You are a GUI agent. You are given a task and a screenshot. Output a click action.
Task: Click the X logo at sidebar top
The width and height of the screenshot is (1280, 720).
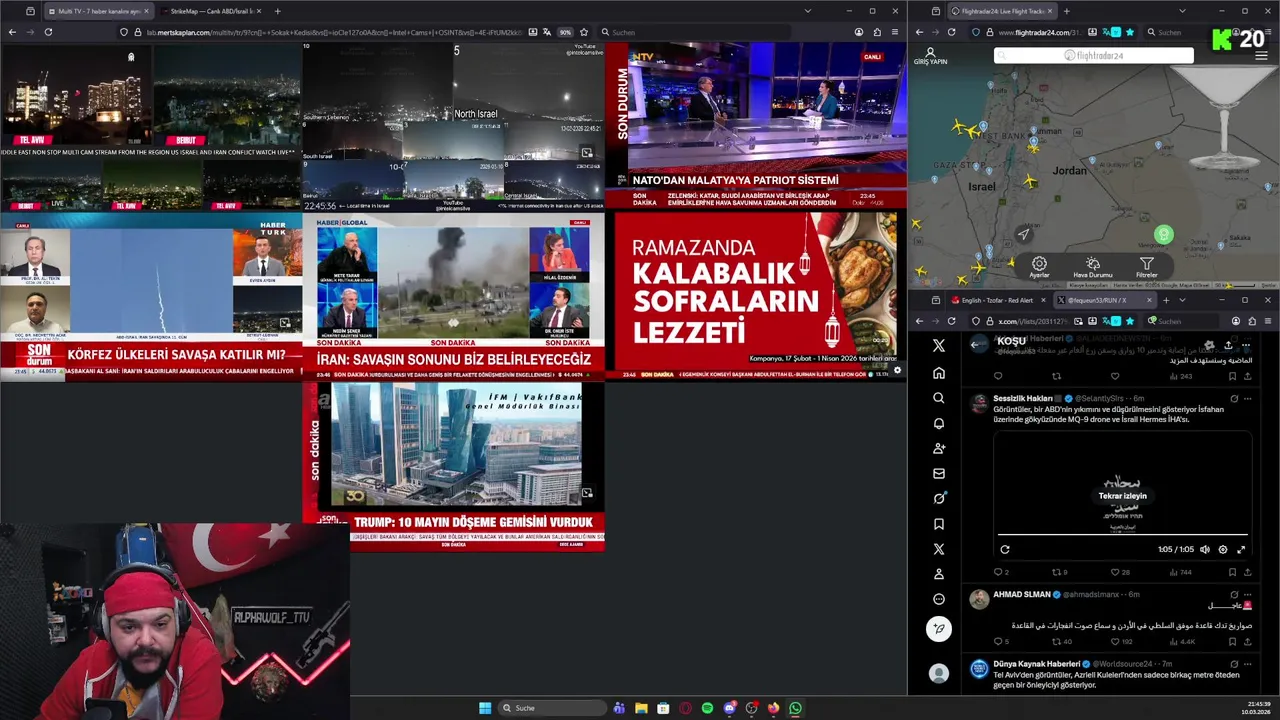[x=938, y=346]
